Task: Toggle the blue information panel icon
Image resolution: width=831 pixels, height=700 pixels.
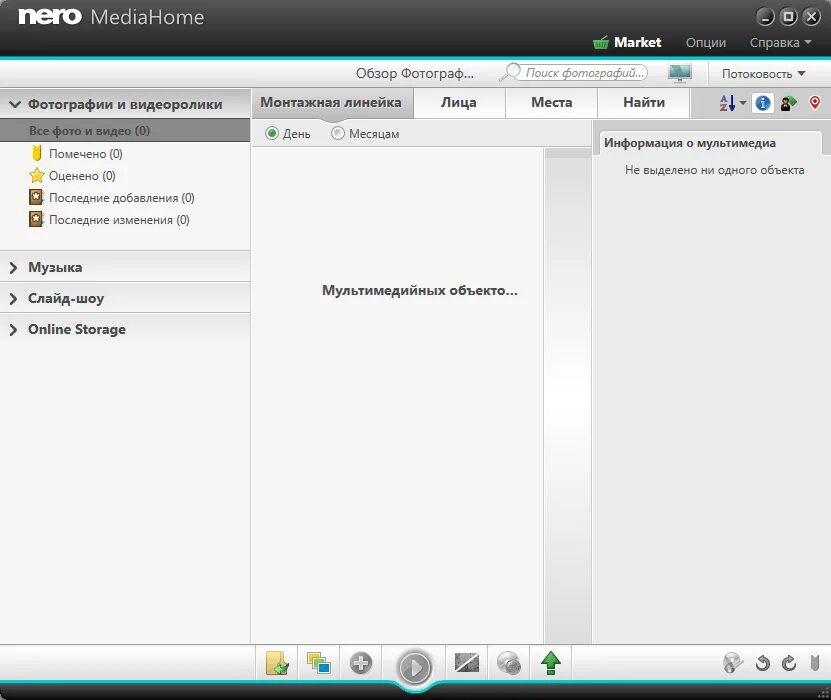Action: click(763, 103)
